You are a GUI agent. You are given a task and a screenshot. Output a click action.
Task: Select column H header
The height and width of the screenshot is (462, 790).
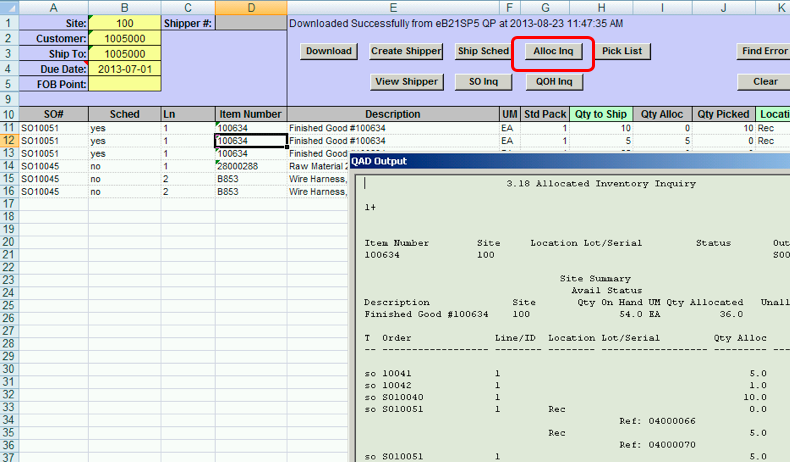(x=601, y=8)
